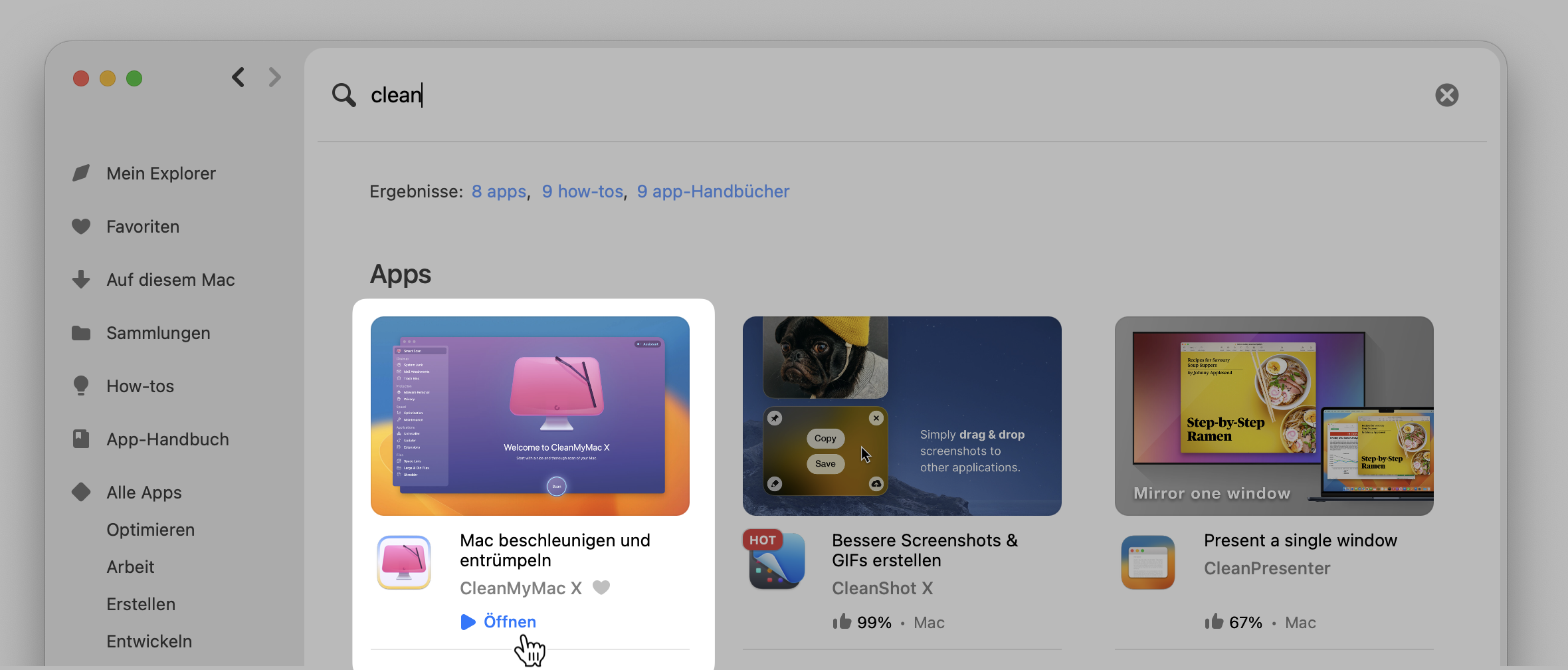Click the CleanShot X app icon
This screenshot has height=670, width=1568.
[776, 562]
